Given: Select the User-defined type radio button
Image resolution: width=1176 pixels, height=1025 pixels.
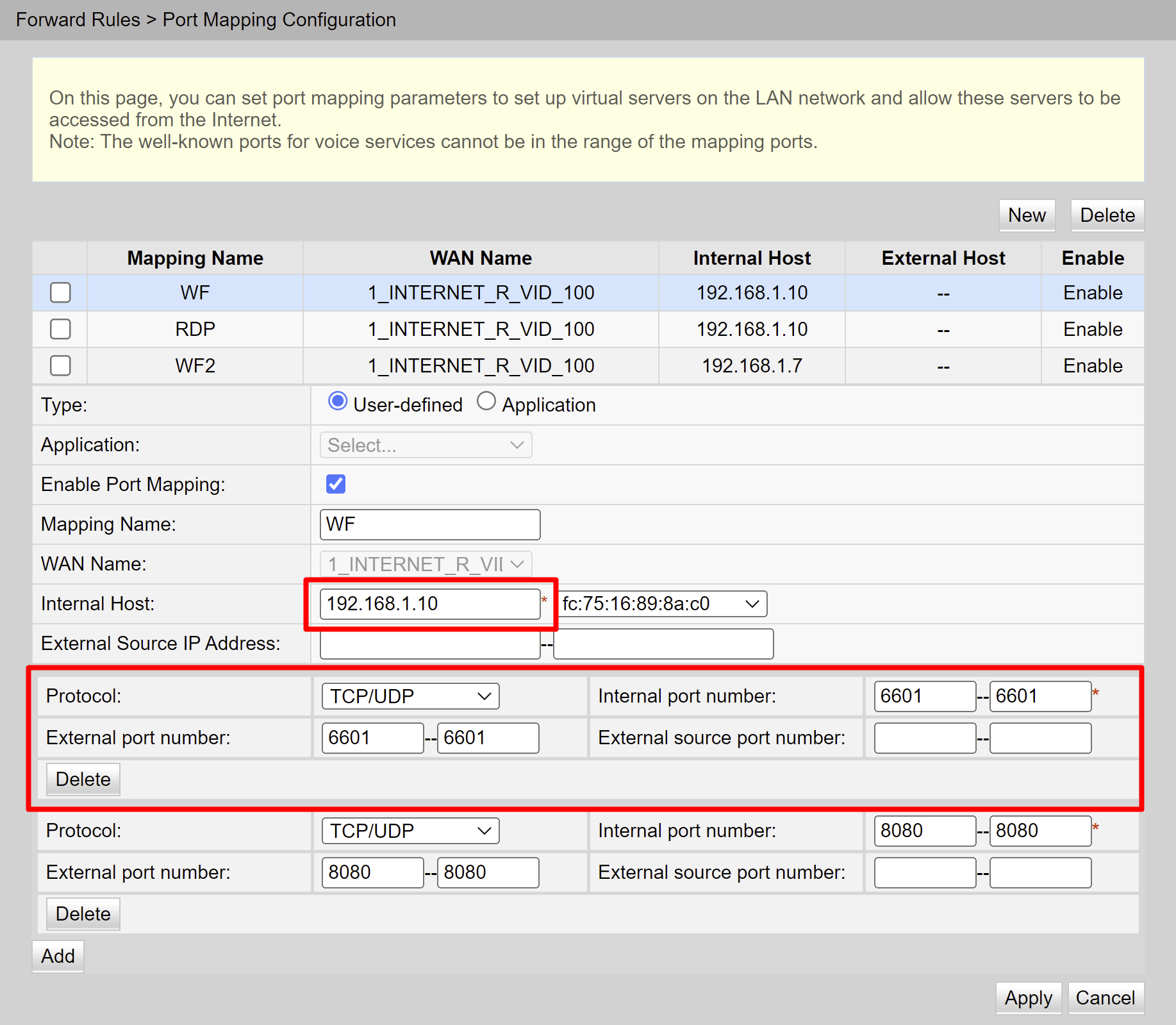Looking at the screenshot, I should coord(338,402).
